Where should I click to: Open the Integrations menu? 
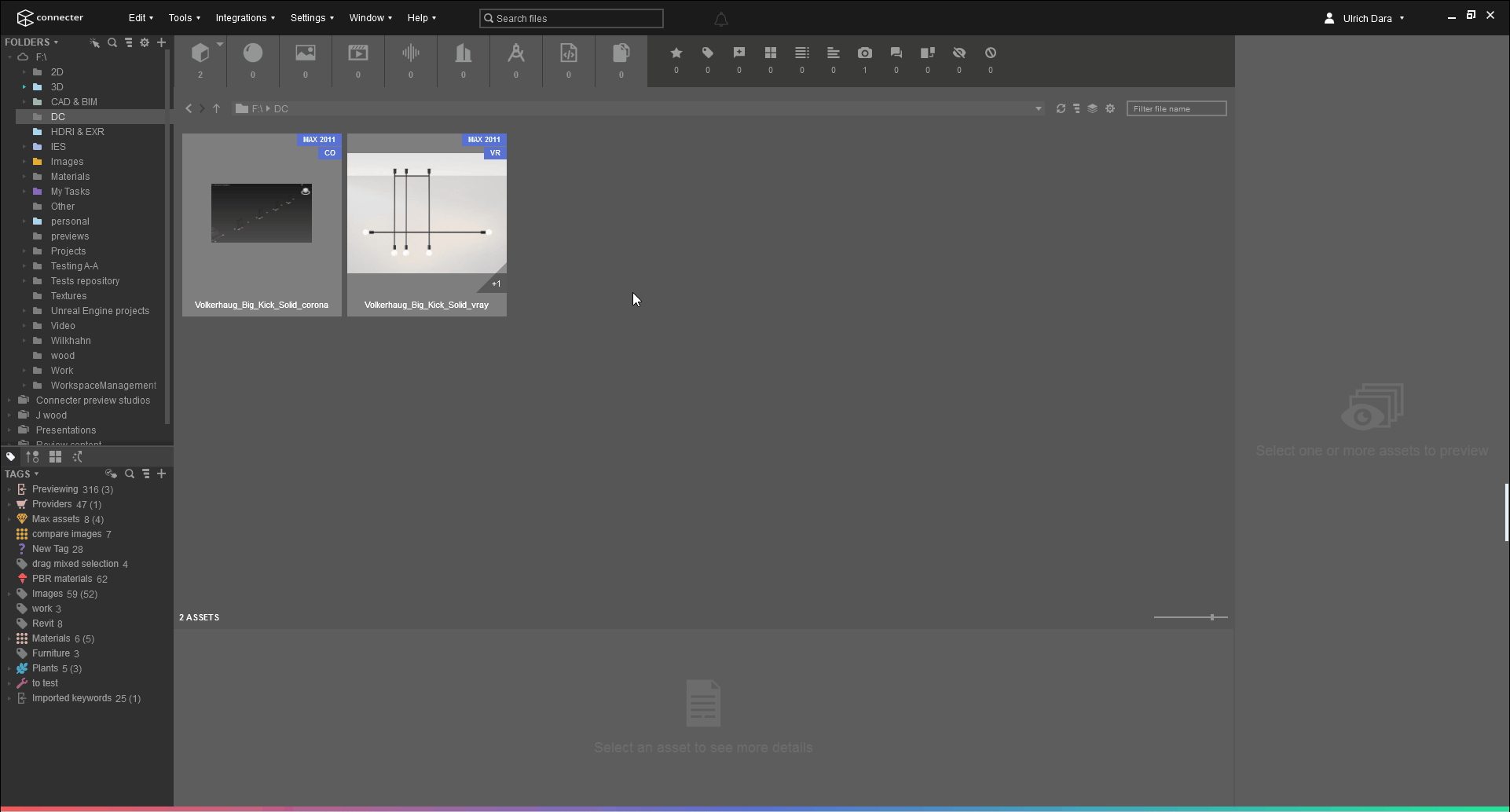coord(244,17)
